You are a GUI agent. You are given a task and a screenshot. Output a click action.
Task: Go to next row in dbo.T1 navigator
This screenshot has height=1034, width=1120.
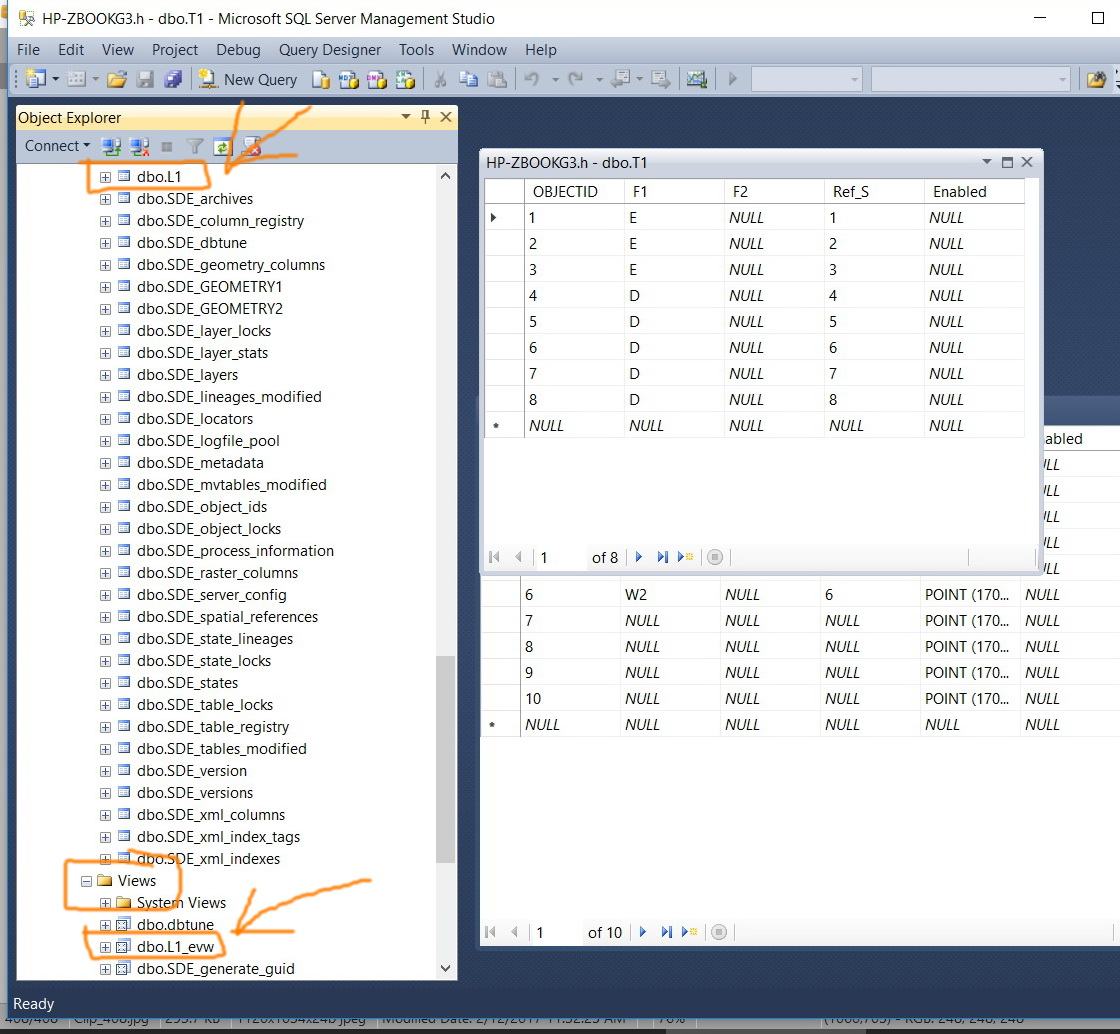(639, 557)
